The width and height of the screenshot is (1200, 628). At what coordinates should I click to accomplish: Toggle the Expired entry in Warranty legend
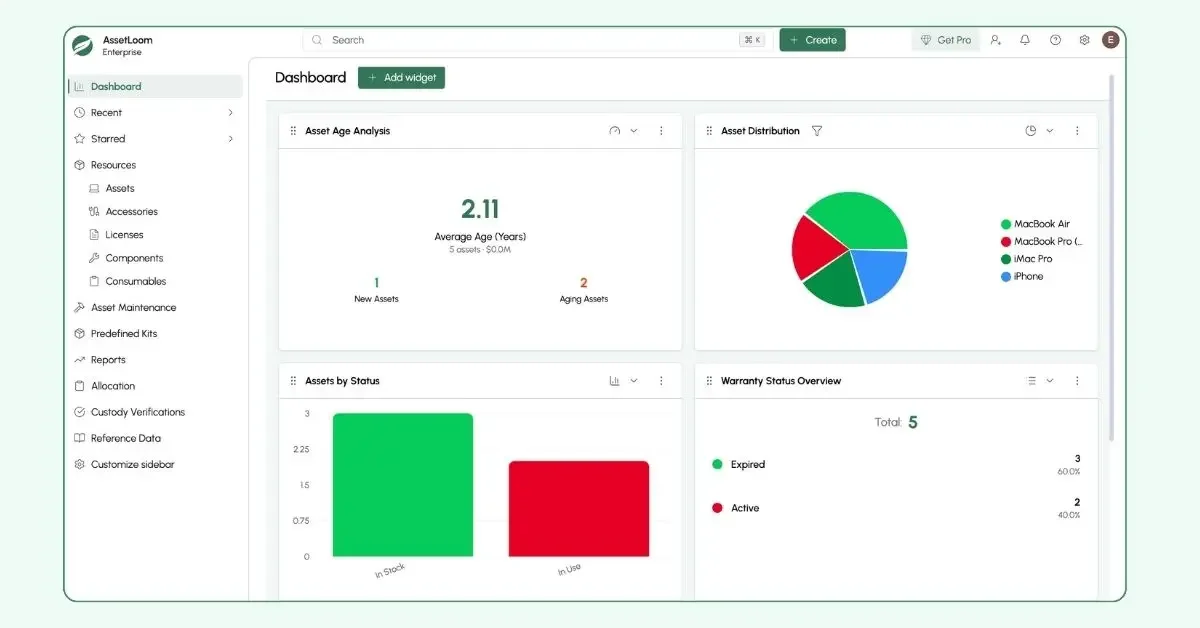(748, 464)
